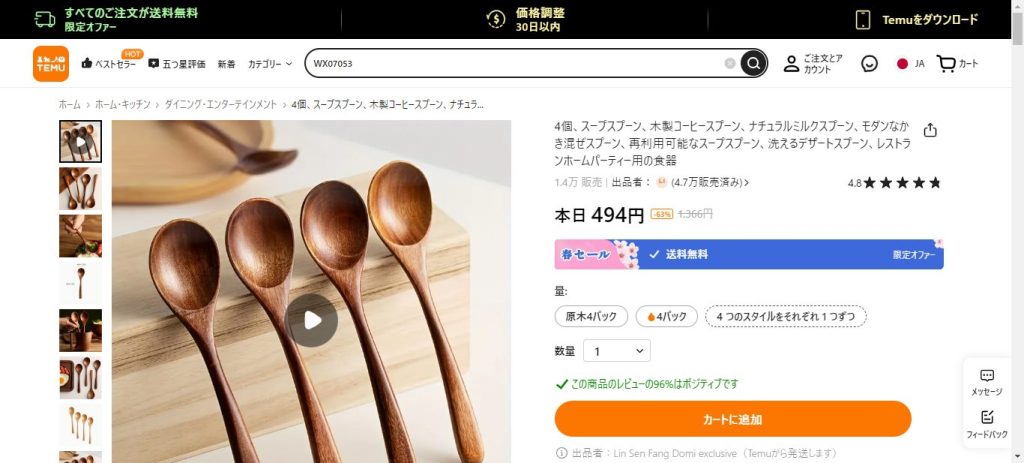Clear the search field with the X icon

730,64
